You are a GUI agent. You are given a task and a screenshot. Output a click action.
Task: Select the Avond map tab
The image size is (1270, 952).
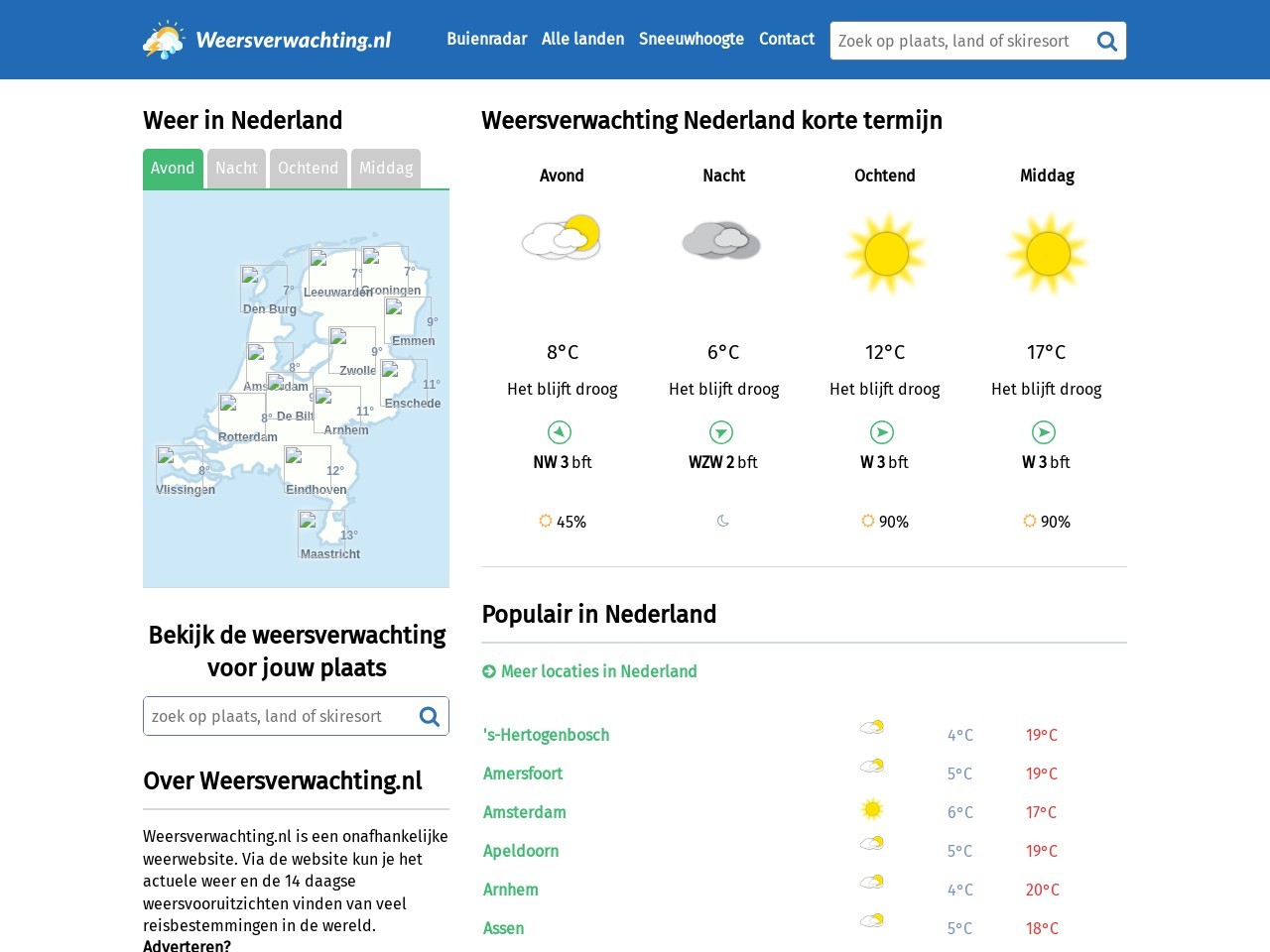point(173,169)
